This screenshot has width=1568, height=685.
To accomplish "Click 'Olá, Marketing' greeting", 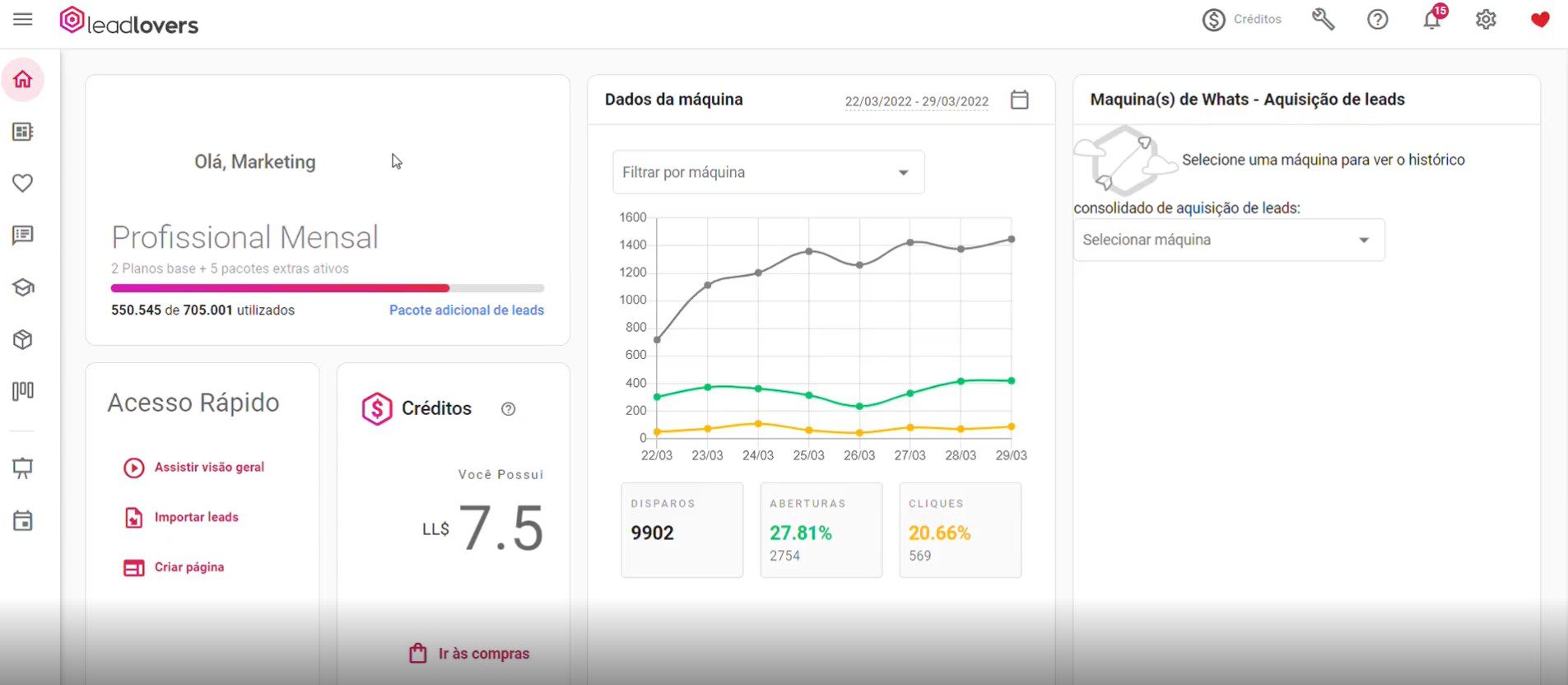I will point(255,161).
